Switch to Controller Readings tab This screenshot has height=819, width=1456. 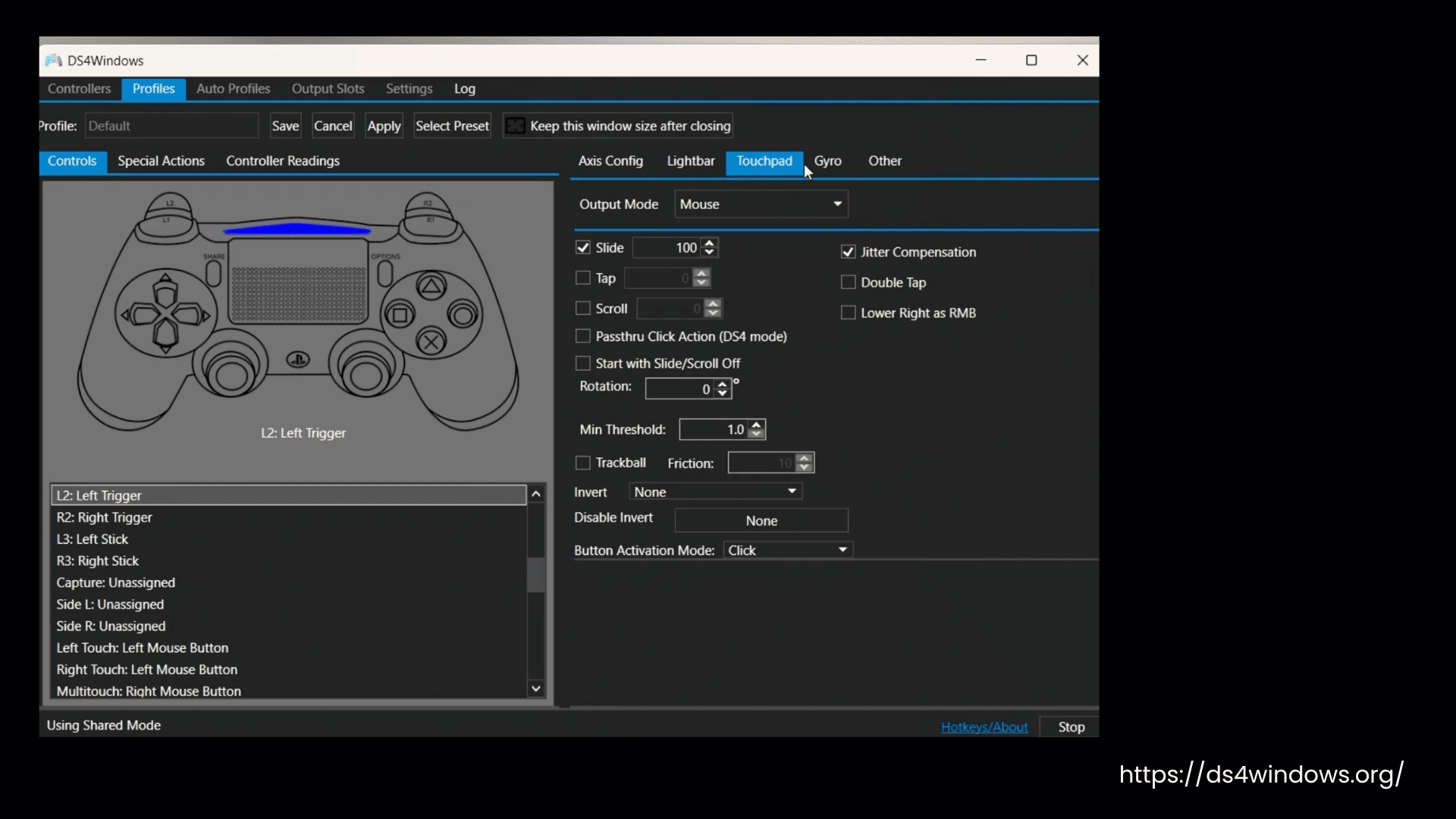(x=282, y=161)
